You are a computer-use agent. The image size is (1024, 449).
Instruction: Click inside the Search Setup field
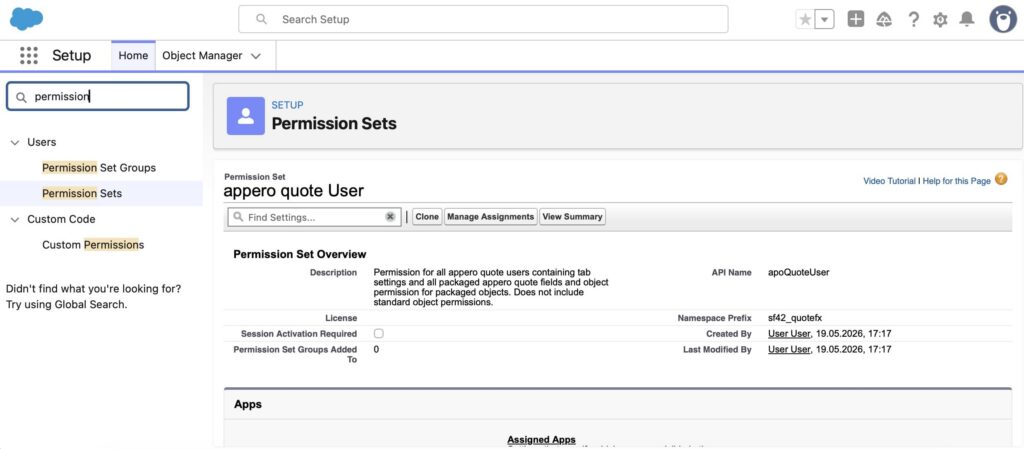(x=483, y=20)
